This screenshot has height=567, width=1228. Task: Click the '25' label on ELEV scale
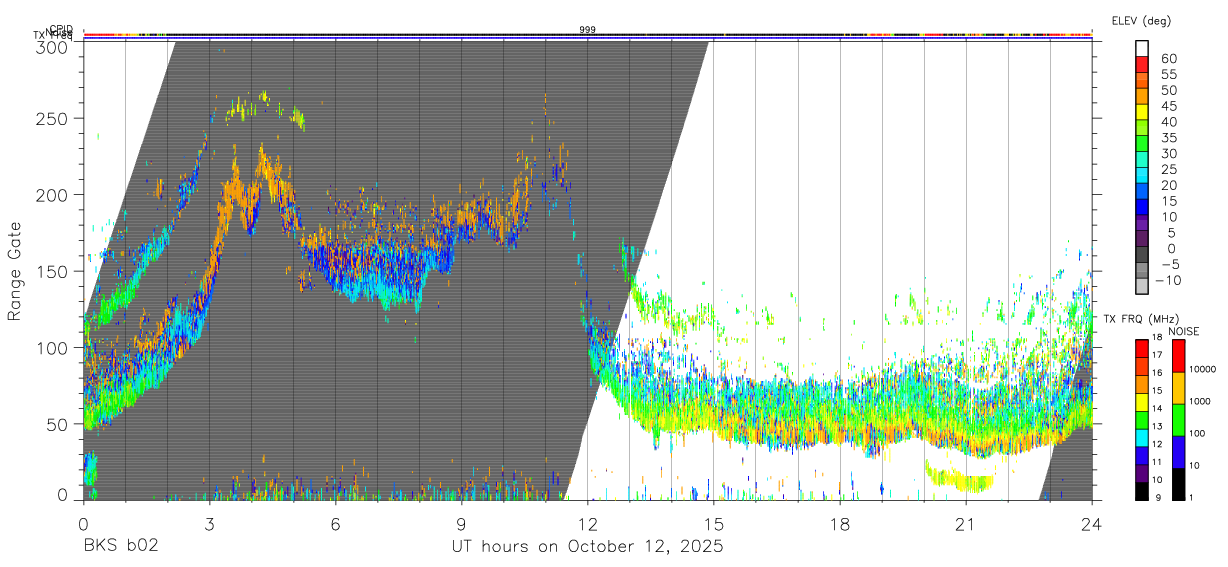[x=1169, y=169]
